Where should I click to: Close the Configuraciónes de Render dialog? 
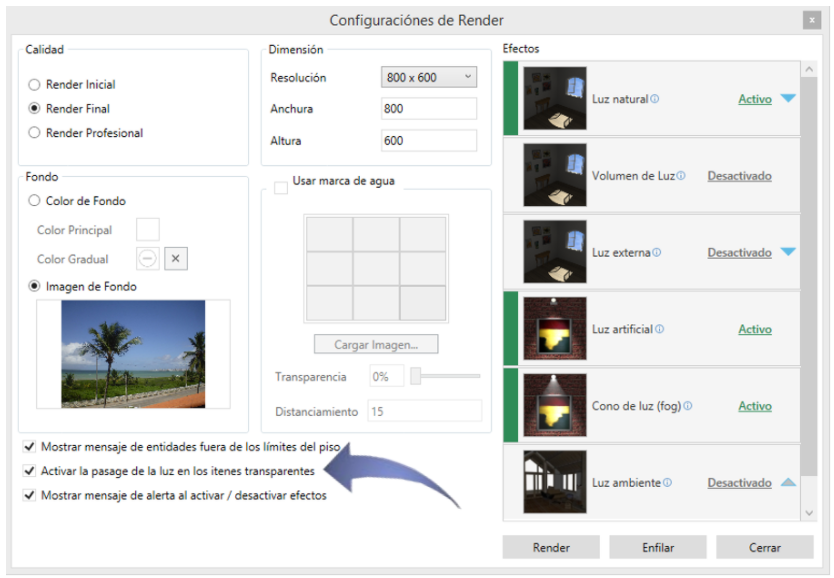pos(812,20)
